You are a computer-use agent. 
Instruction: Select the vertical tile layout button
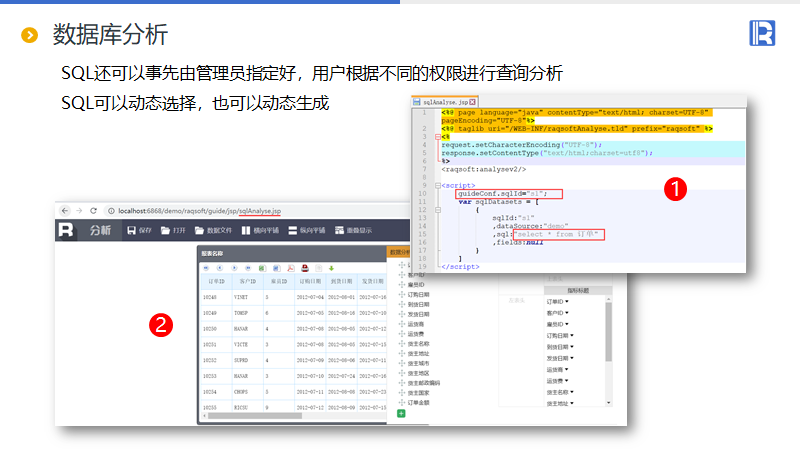point(307,231)
